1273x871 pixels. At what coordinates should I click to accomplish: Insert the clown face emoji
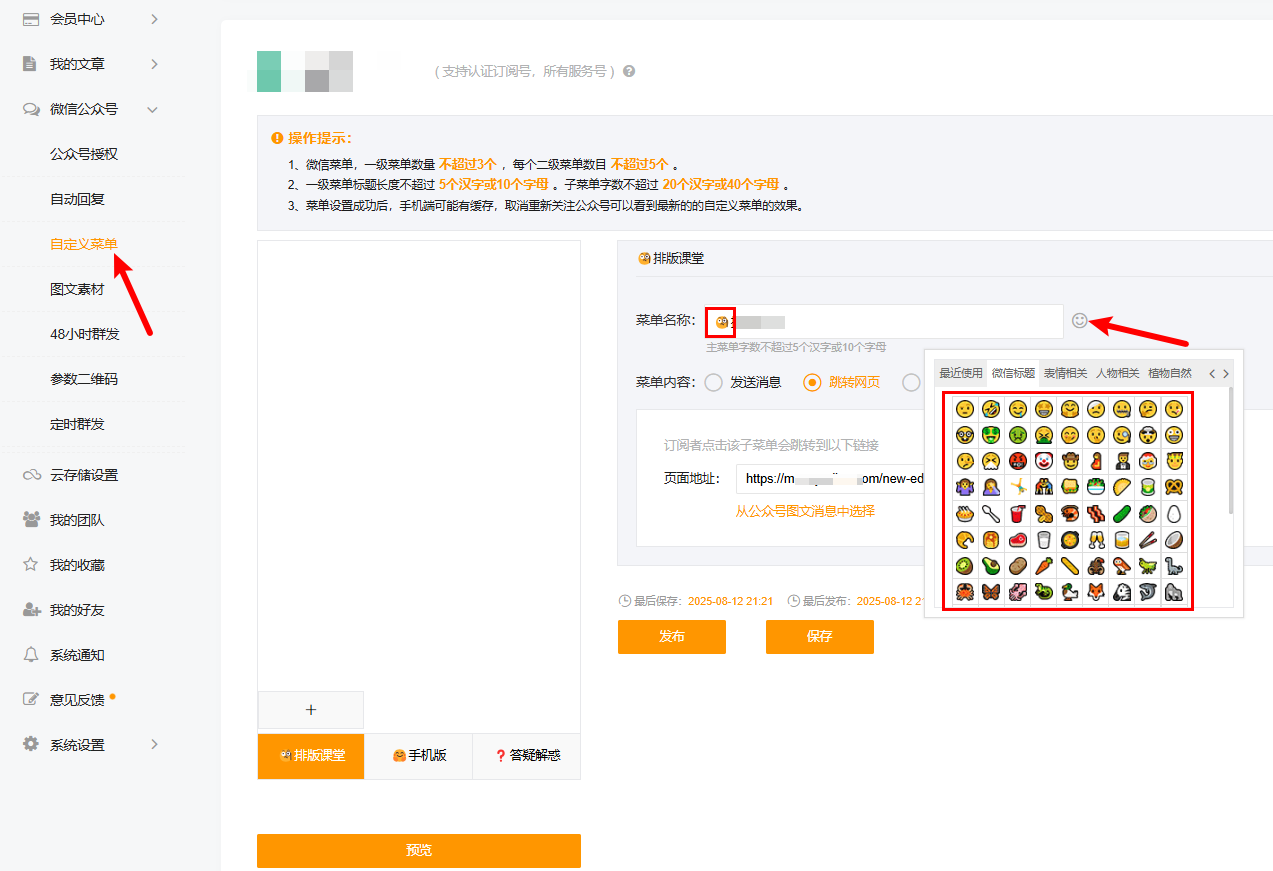[1044, 461]
